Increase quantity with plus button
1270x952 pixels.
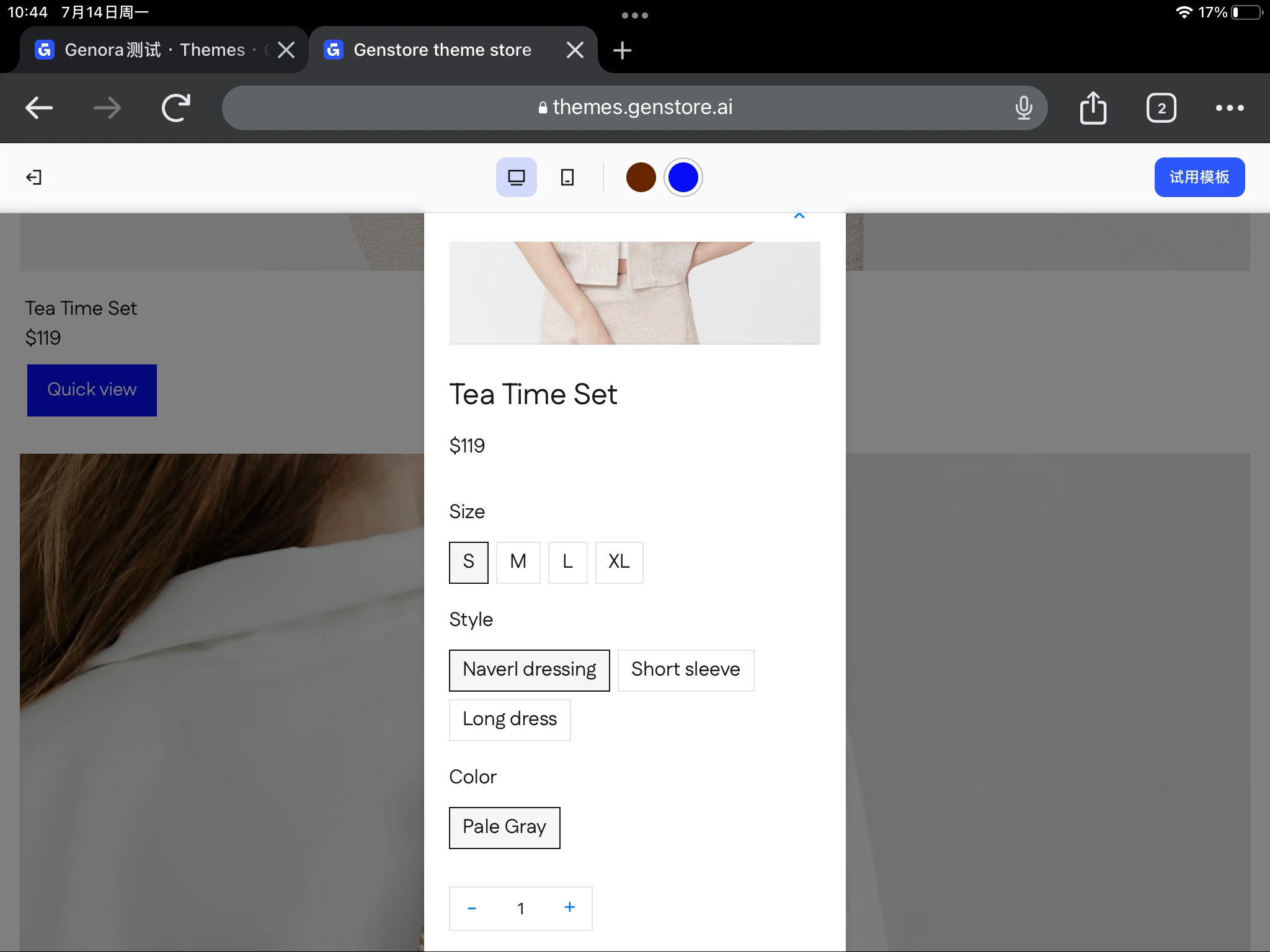tap(569, 907)
